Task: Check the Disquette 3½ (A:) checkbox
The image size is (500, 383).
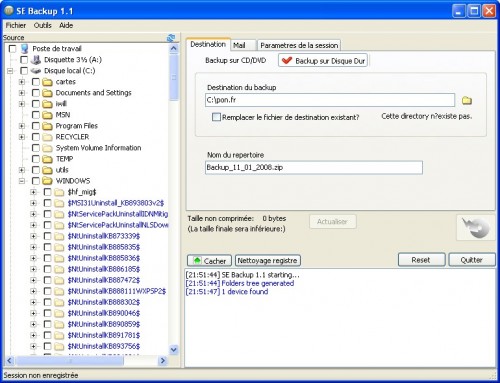Action: pos(24,60)
